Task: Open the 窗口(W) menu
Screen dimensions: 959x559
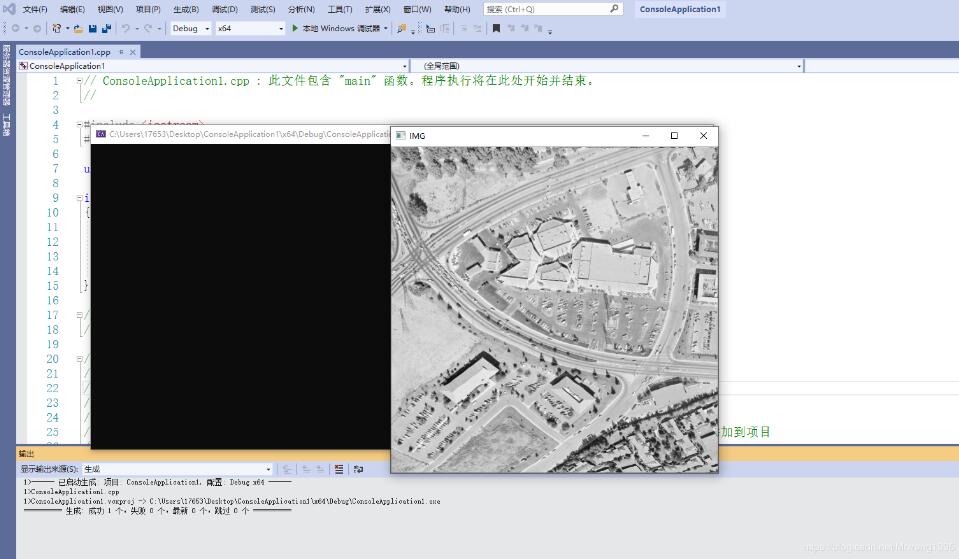Action: 417,9
